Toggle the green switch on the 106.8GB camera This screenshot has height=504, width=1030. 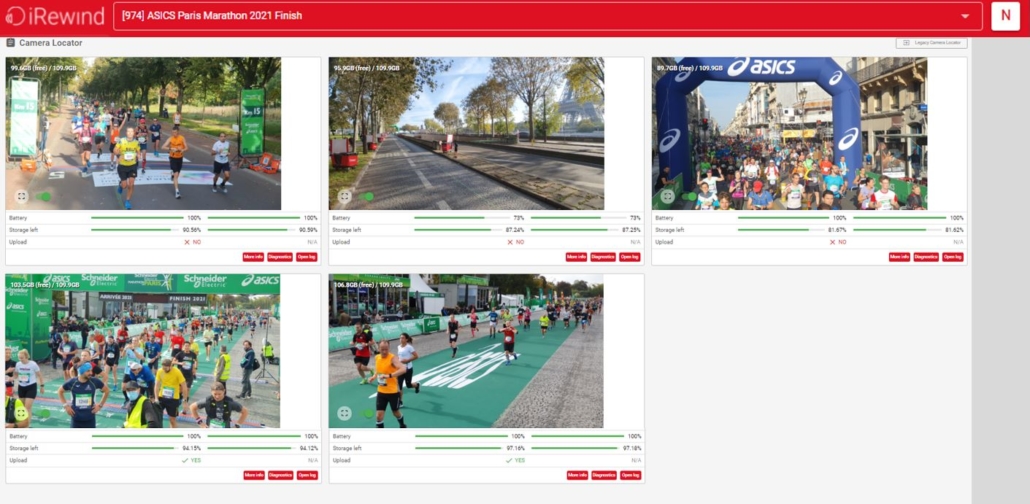[x=366, y=413]
